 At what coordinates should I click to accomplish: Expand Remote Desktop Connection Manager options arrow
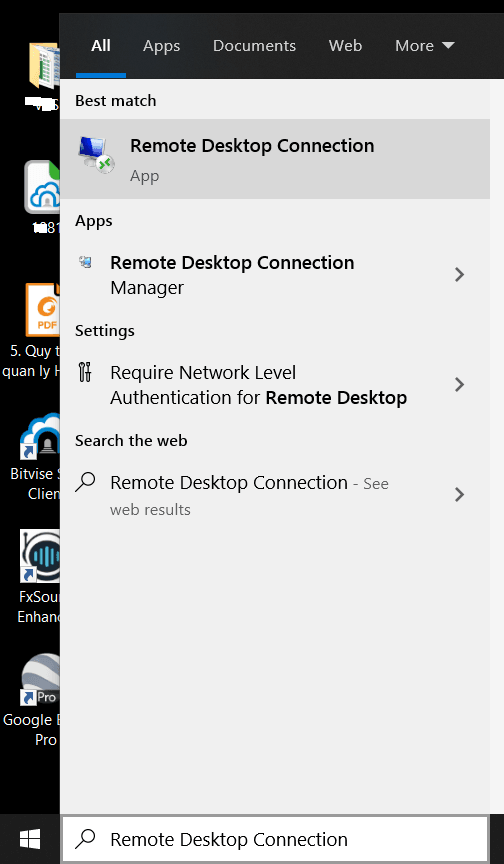pos(459,274)
